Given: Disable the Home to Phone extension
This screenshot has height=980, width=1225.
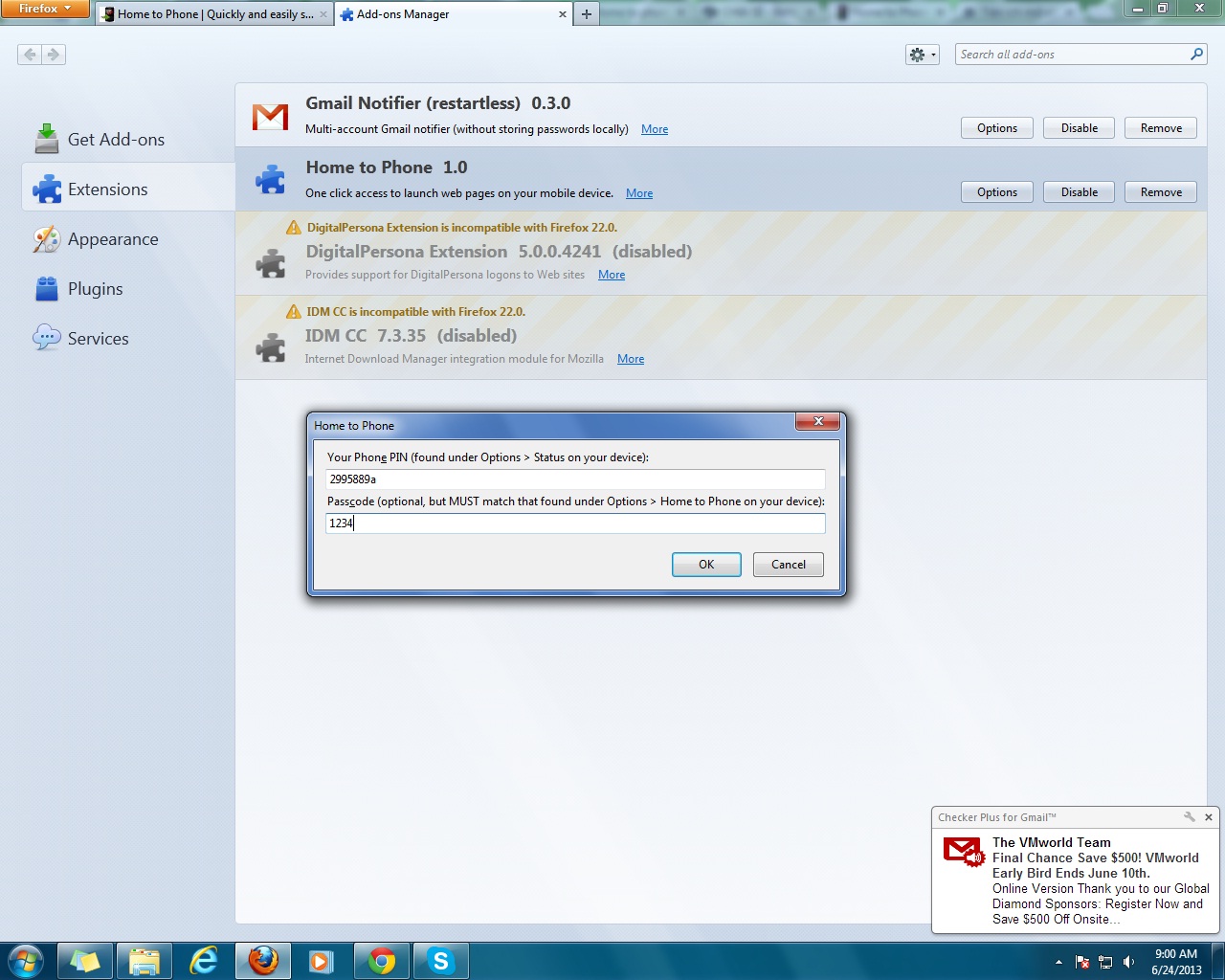Looking at the screenshot, I should tap(1080, 192).
